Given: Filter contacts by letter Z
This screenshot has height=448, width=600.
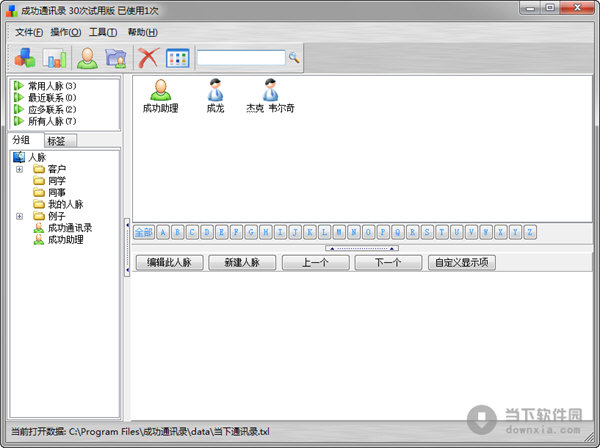Looking at the screenshot, I should coord(530,232).
